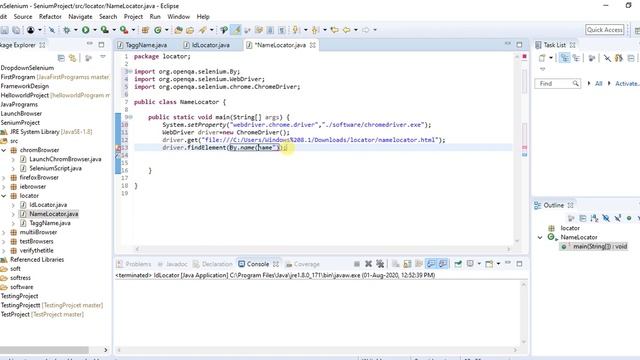Open the Javadoc view tab
Image resolution: width=640 pixels, height=360 pixels.
coord(173,264)
